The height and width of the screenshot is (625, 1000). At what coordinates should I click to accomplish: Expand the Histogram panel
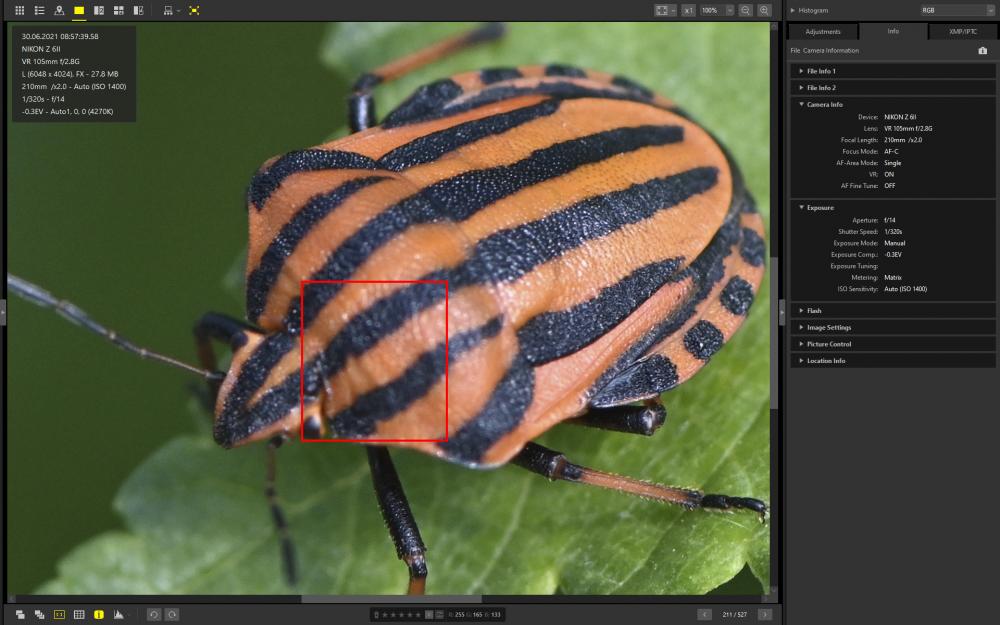tap(793, 10)
